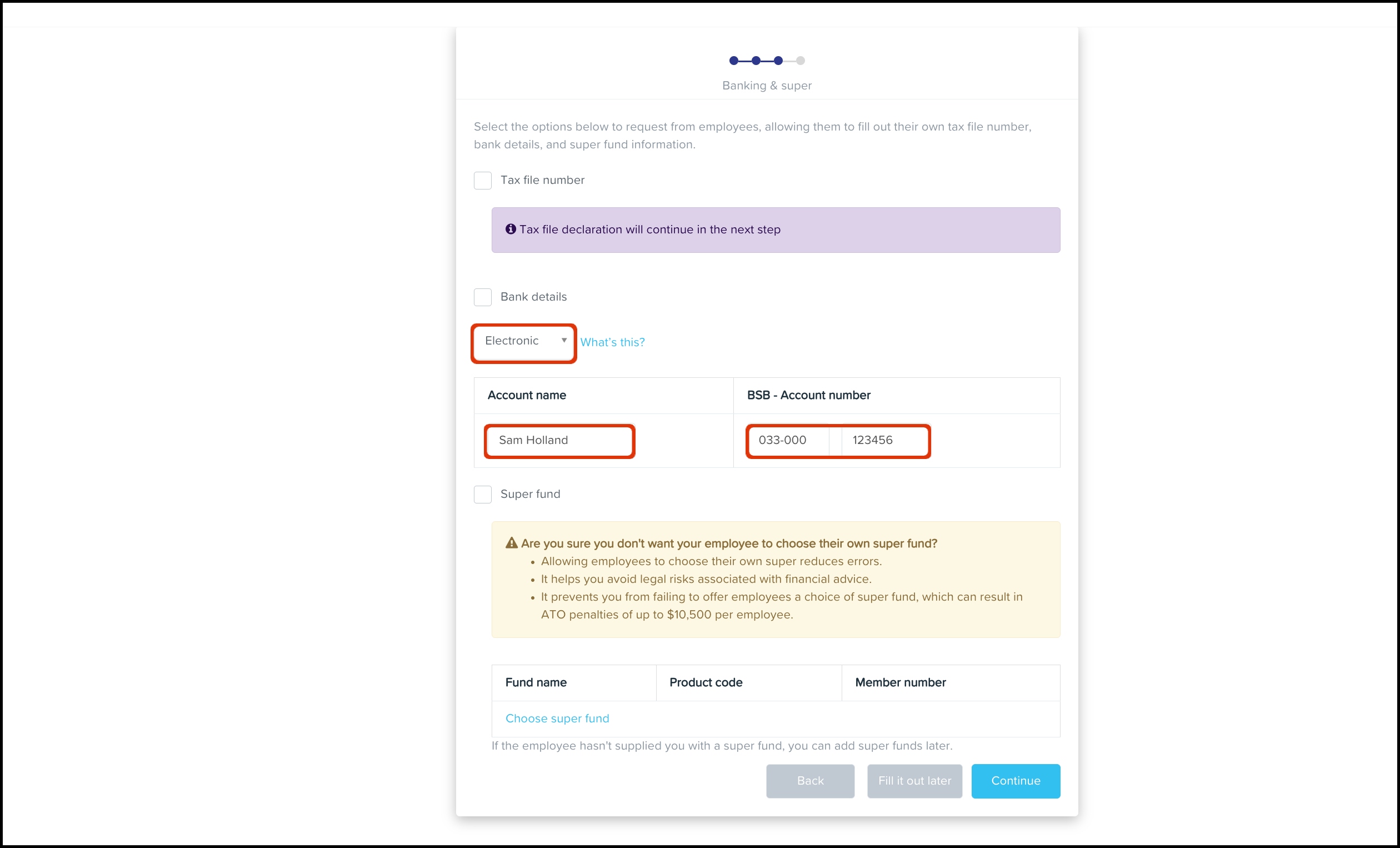Click the info icon in tax declaration banner
This screenshot has height=848, width=1400.
pyautogui.click(x=510, y=229)
